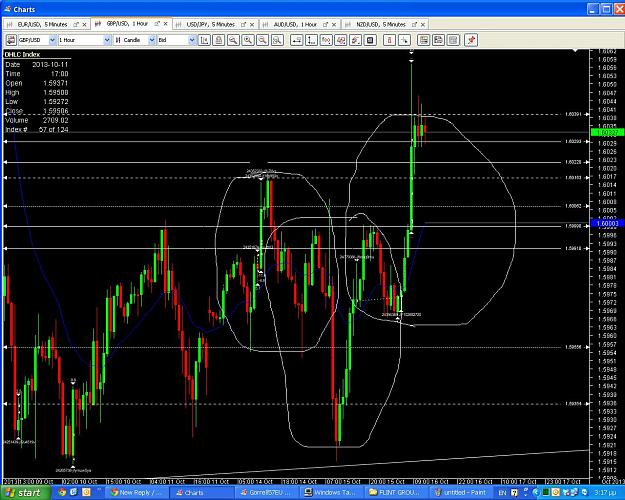The width and height of the screenshot is (625, 500).
Task: Click the Open value 1.59371
Action: point(56,83)
